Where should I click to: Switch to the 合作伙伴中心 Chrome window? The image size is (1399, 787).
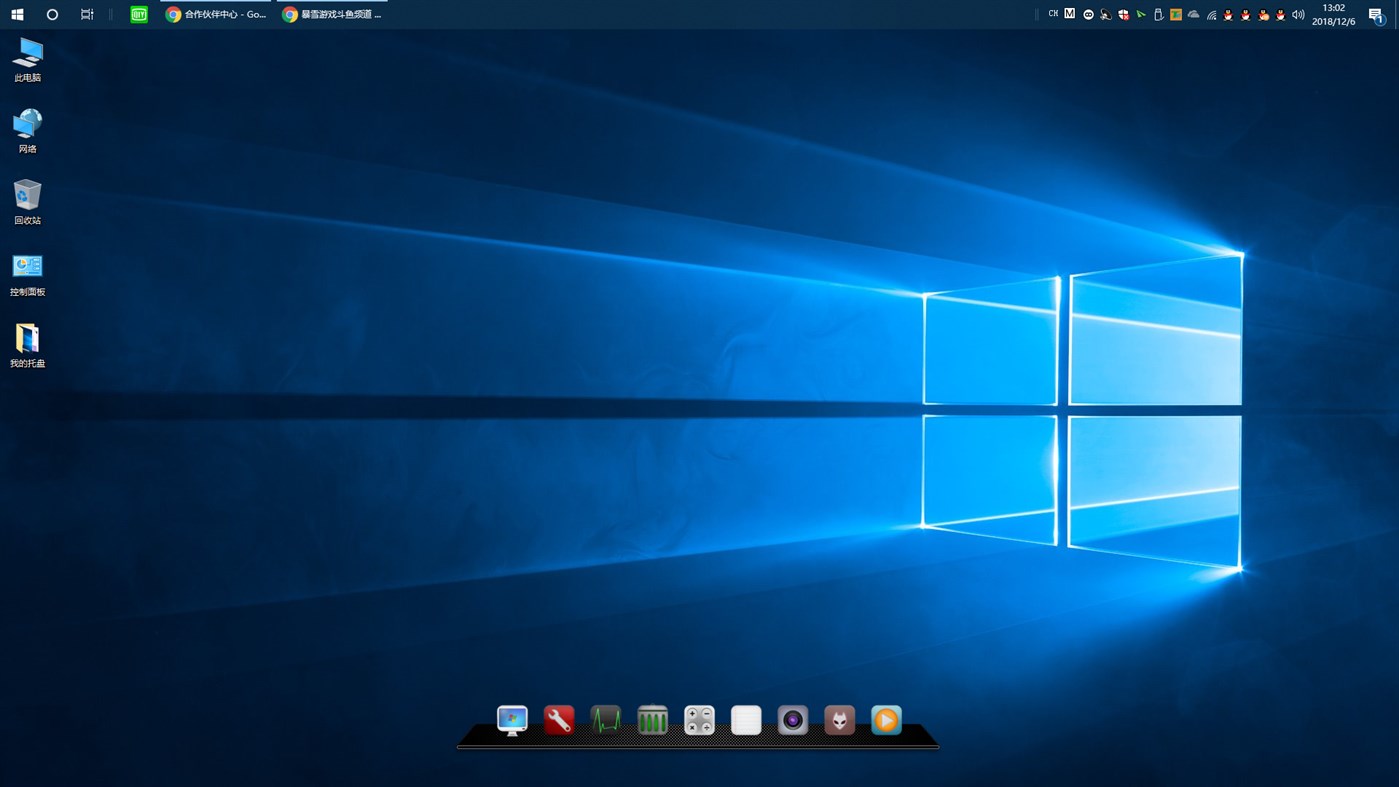pos(216,14)
